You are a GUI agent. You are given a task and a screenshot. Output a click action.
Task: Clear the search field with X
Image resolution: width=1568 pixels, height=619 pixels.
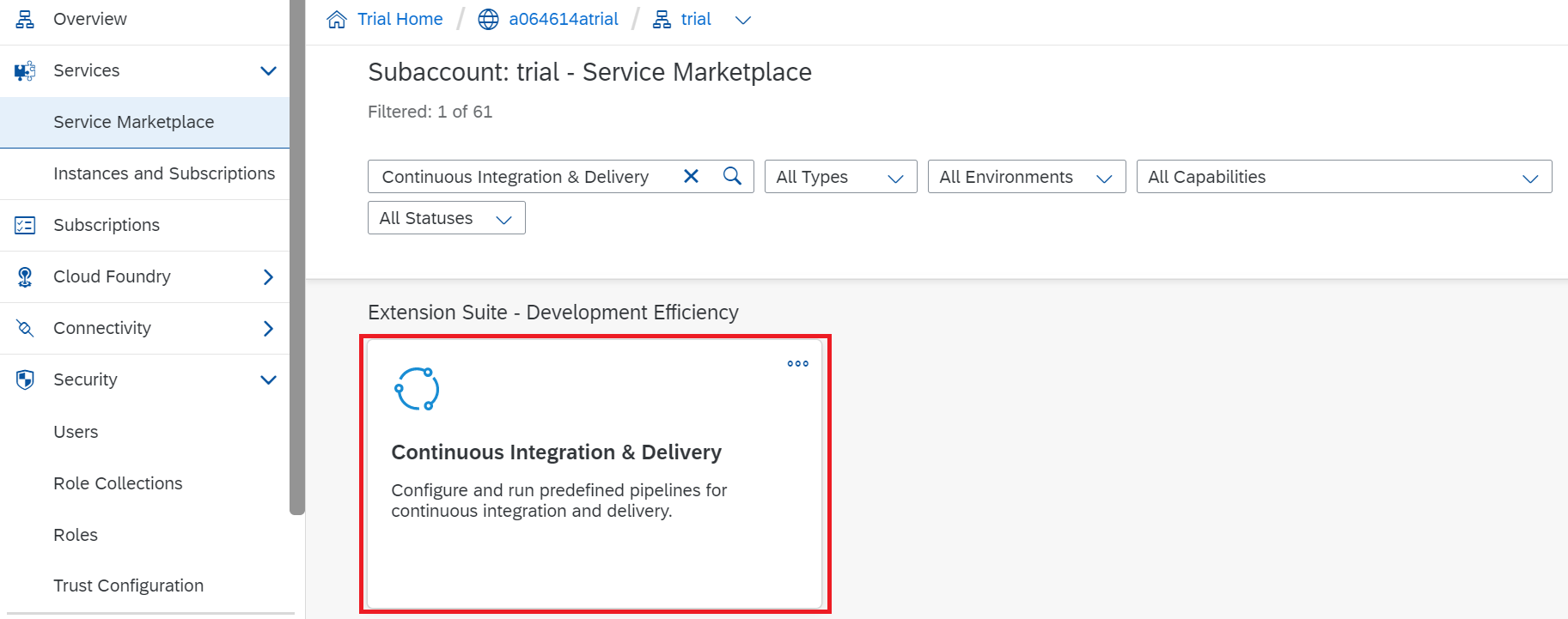tap(691, 176)
